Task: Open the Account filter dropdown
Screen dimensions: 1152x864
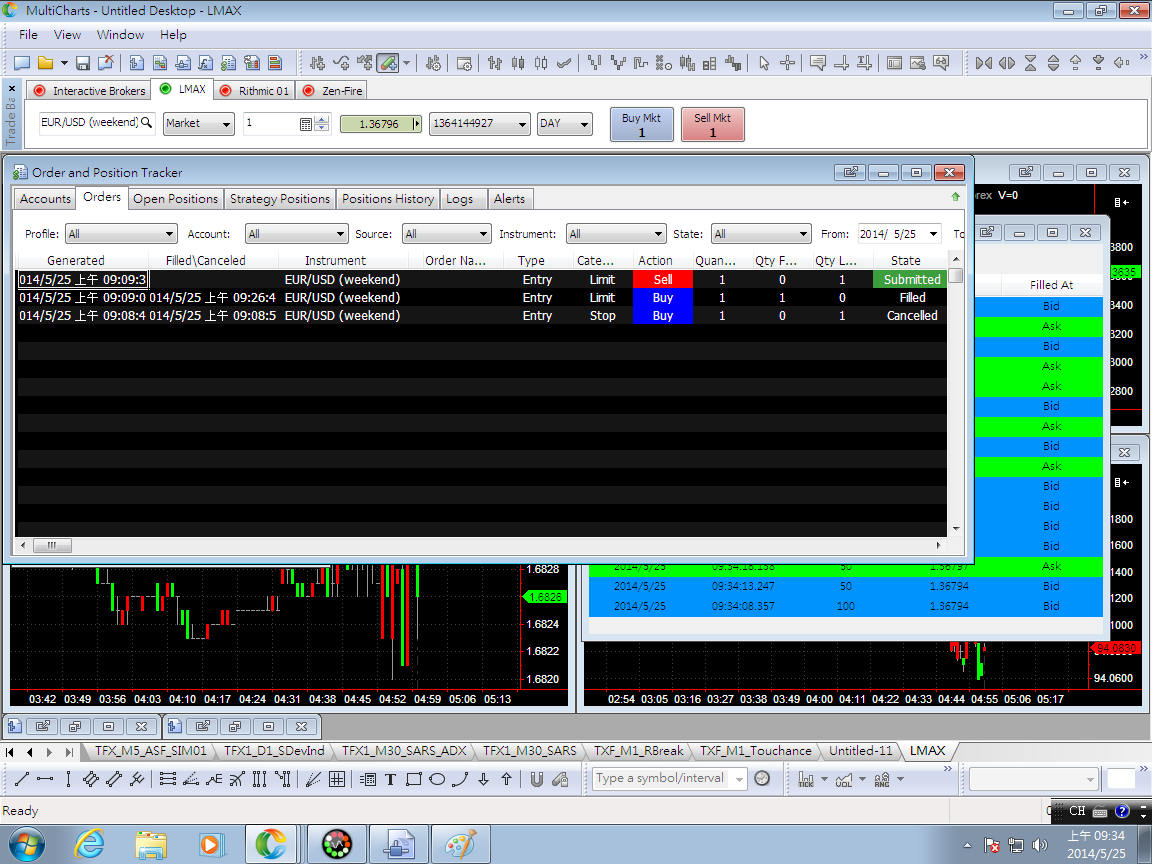Action: tap(296, 234)
